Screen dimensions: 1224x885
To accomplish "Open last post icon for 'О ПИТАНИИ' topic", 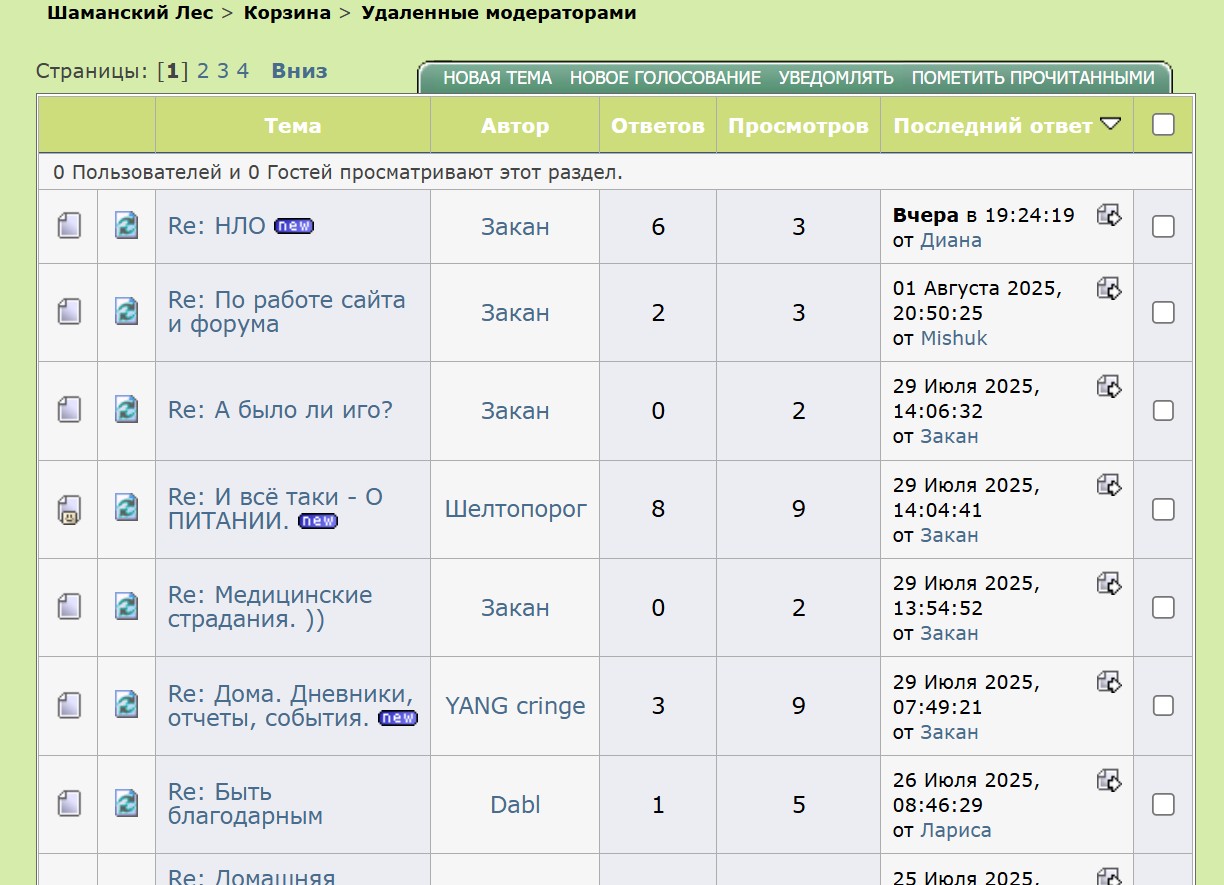I will pos(1109,485).
